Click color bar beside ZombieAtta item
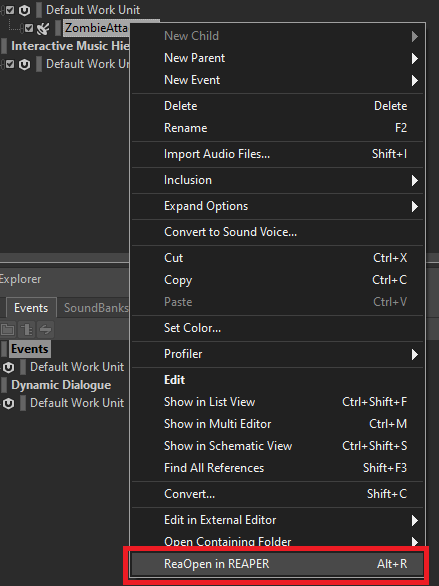The width and height of the screenshot is (439, 586). 58,28
